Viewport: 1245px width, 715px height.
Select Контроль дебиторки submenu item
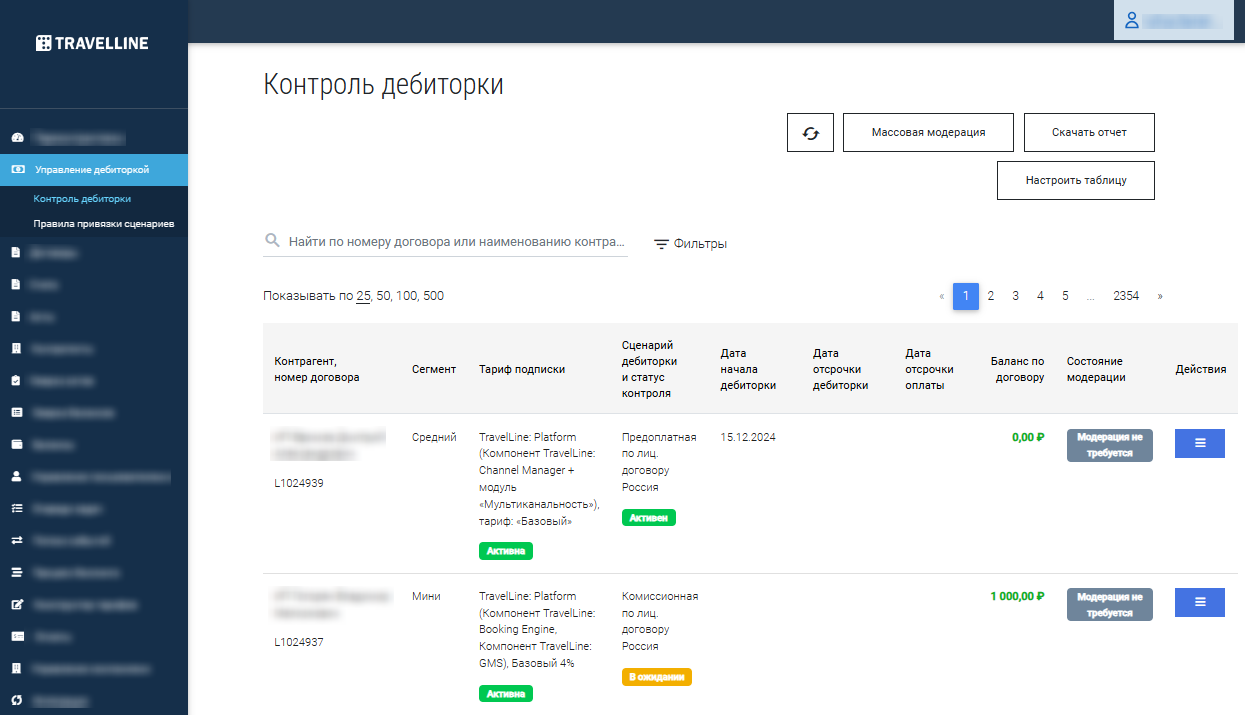tap(82, 199)
